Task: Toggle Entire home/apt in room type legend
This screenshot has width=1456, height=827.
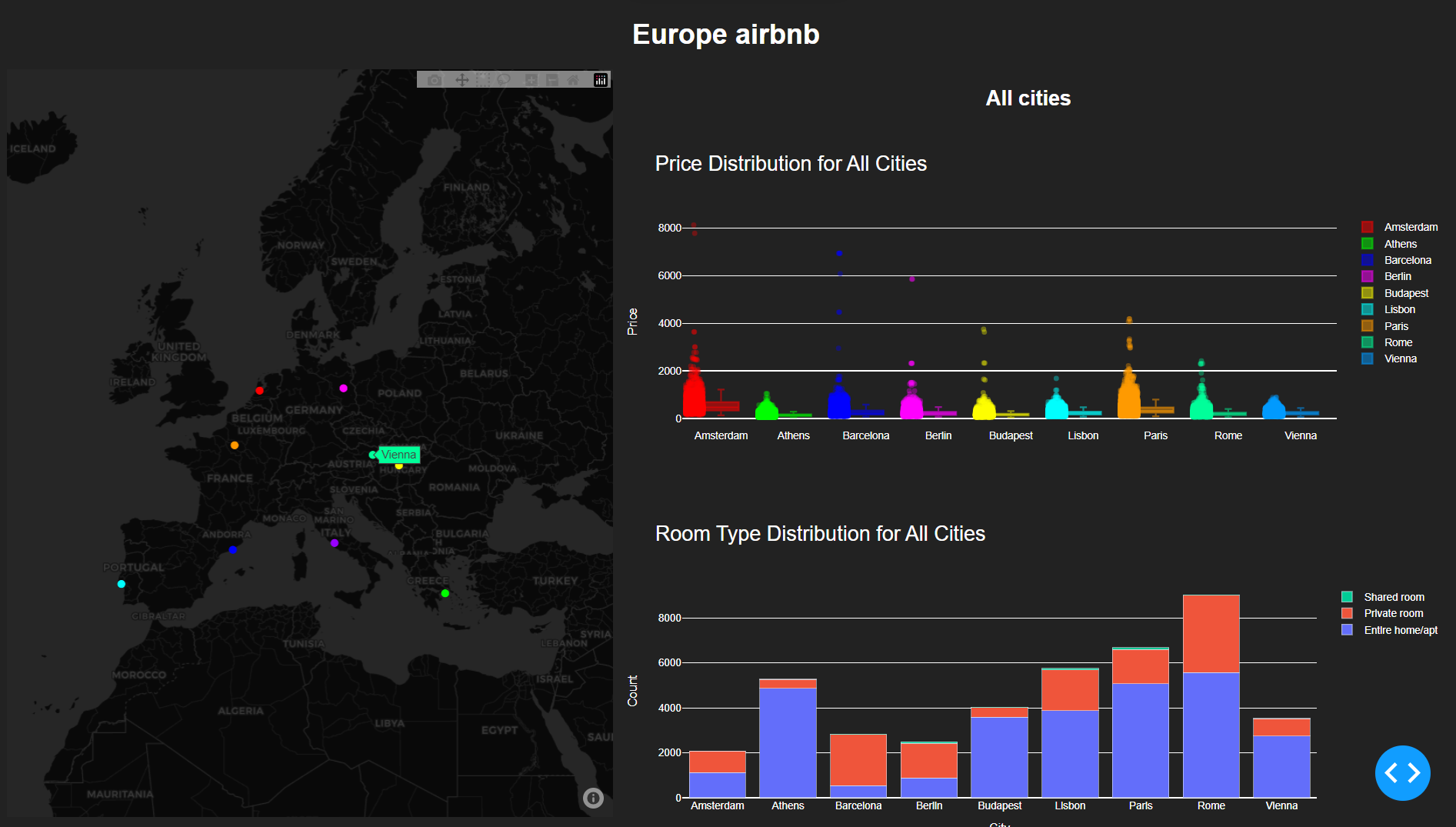Action: click(x=1390, y=630)
